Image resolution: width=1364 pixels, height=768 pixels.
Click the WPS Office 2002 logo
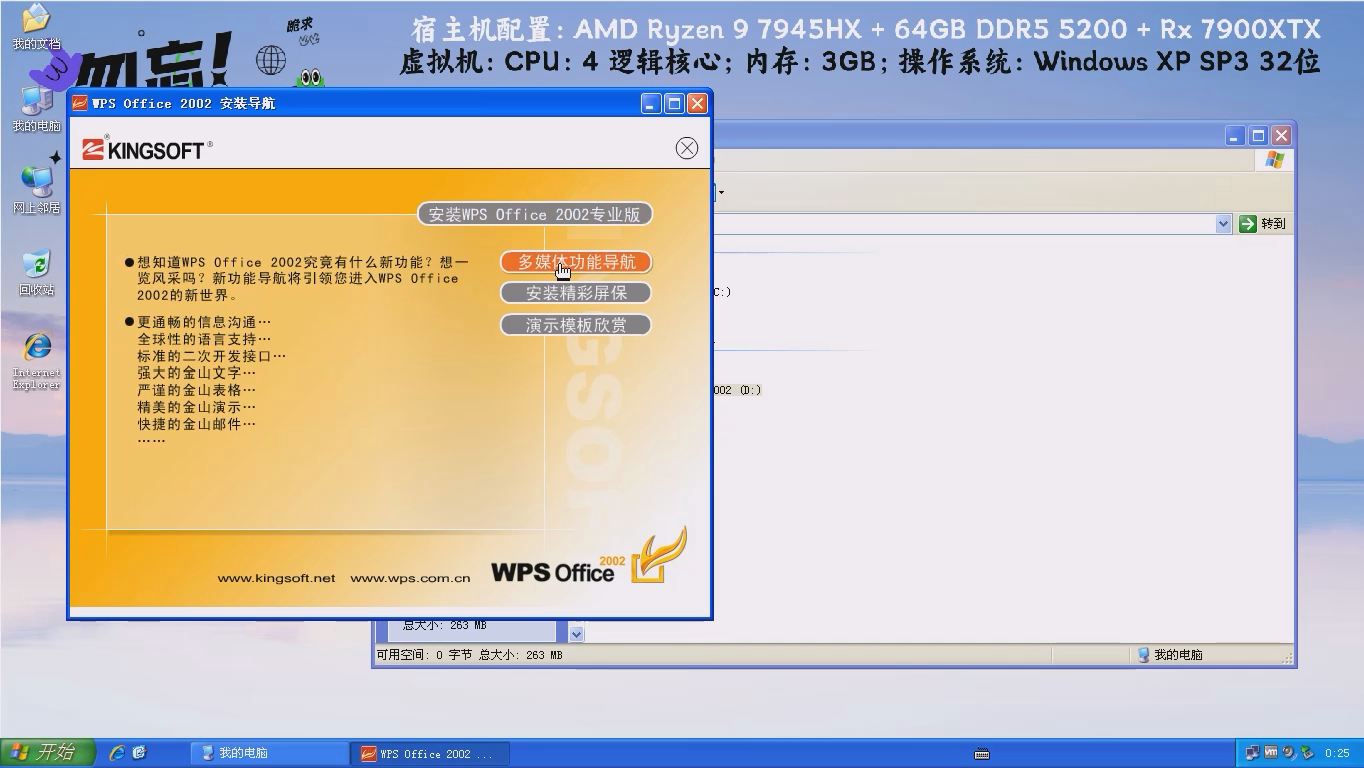click(589, 557)
